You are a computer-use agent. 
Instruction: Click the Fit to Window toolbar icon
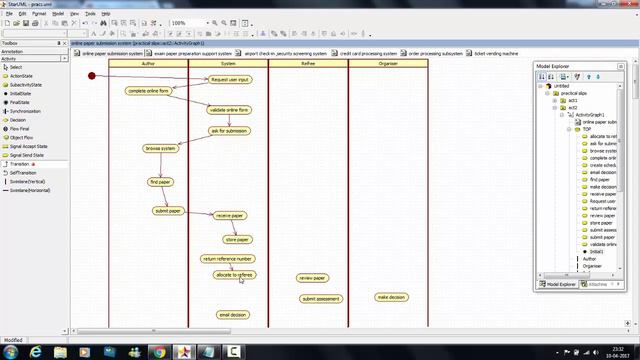[x=233, y=23]
